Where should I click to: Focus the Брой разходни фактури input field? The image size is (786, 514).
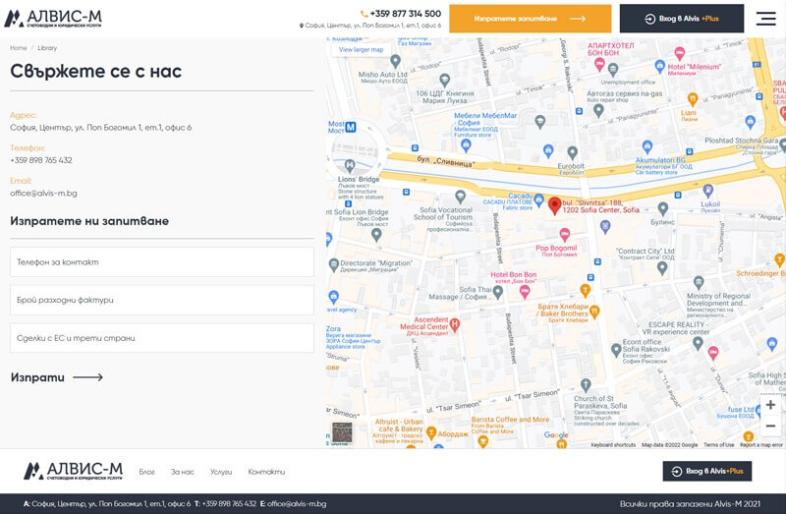(162, 300)
